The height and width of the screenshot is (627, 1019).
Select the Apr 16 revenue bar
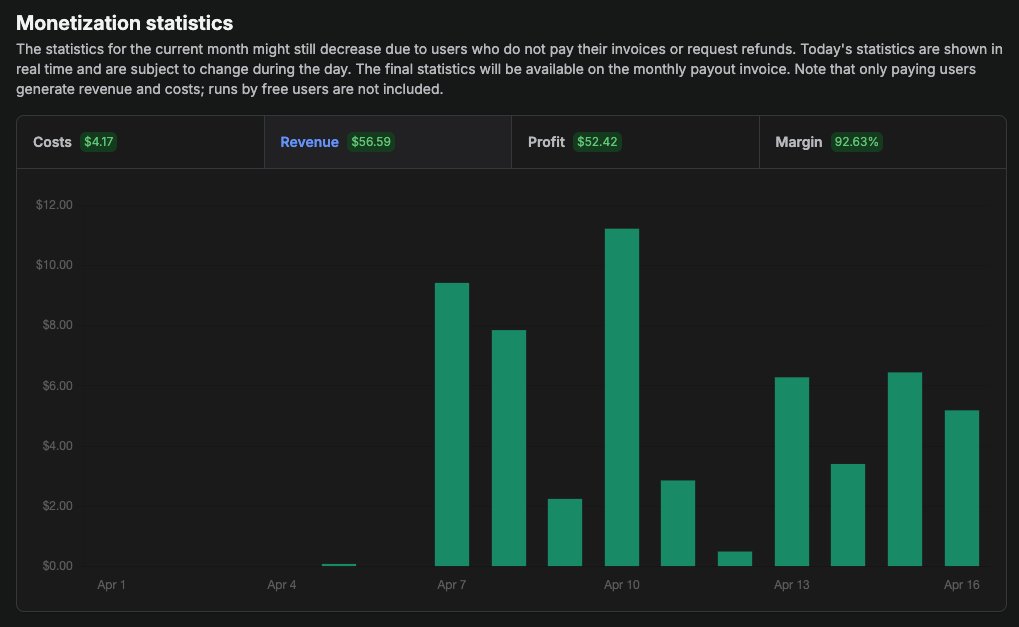pos(962,488)
